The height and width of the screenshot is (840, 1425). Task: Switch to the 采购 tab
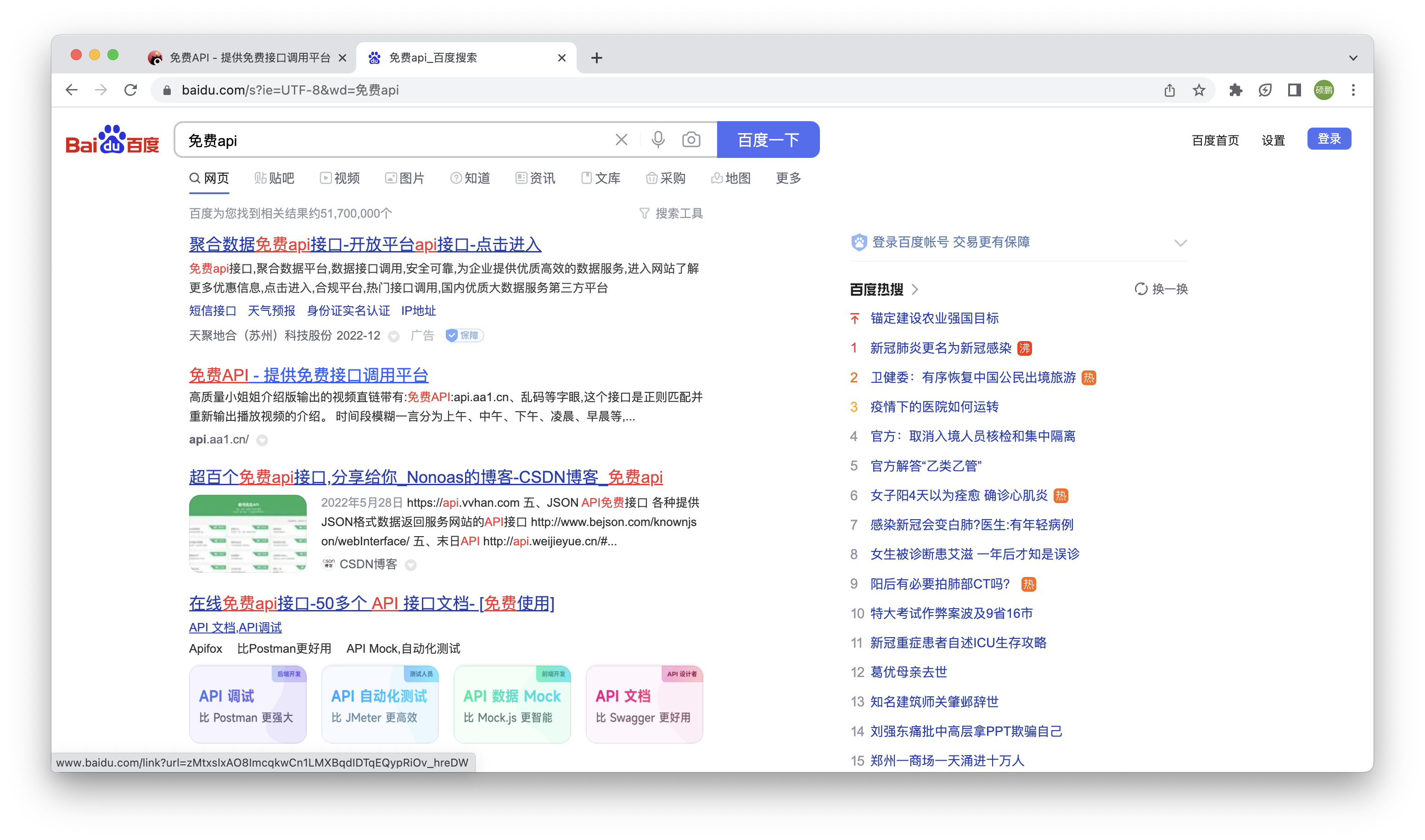tap(666, 178)
